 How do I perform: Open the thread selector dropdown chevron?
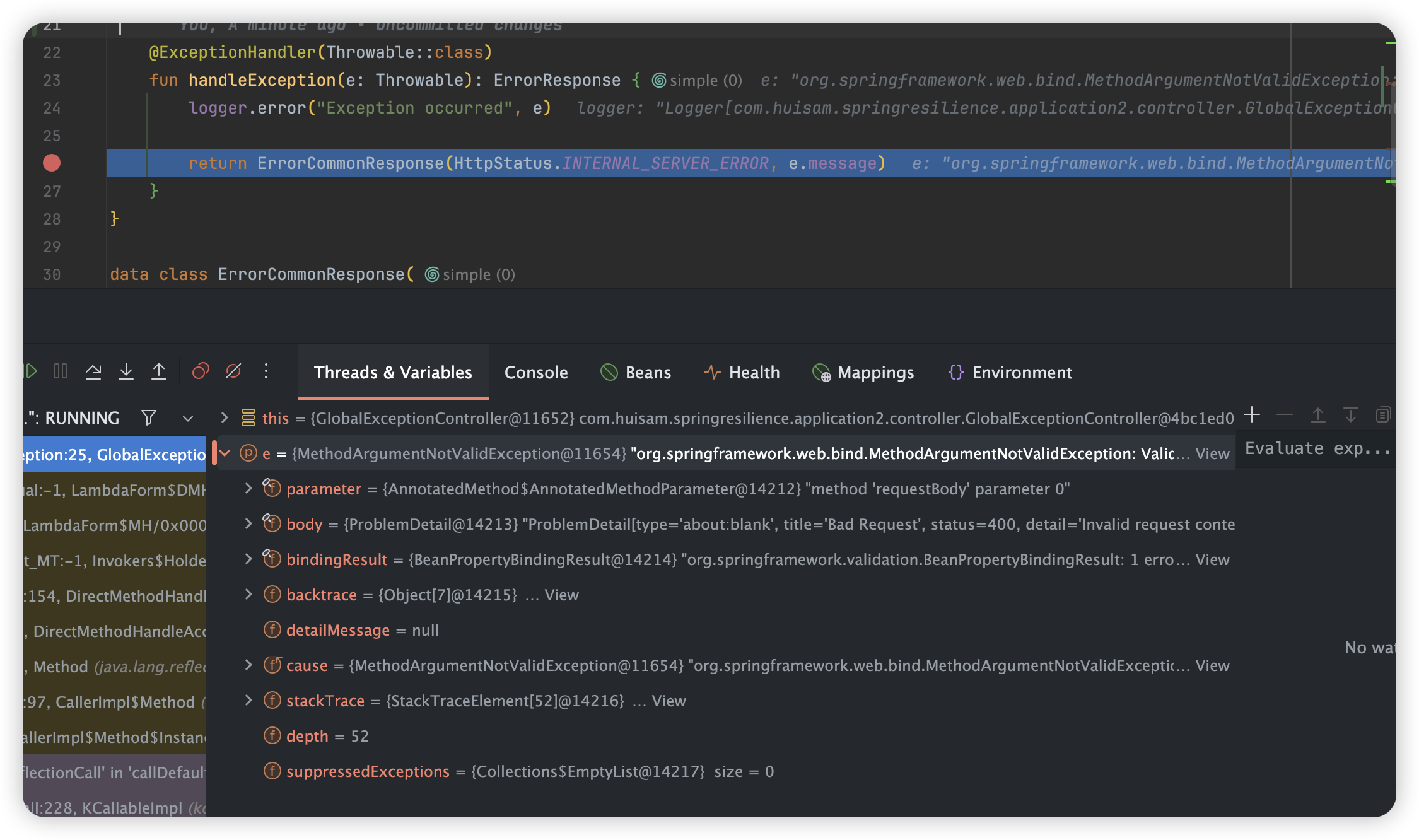[187, 418]
